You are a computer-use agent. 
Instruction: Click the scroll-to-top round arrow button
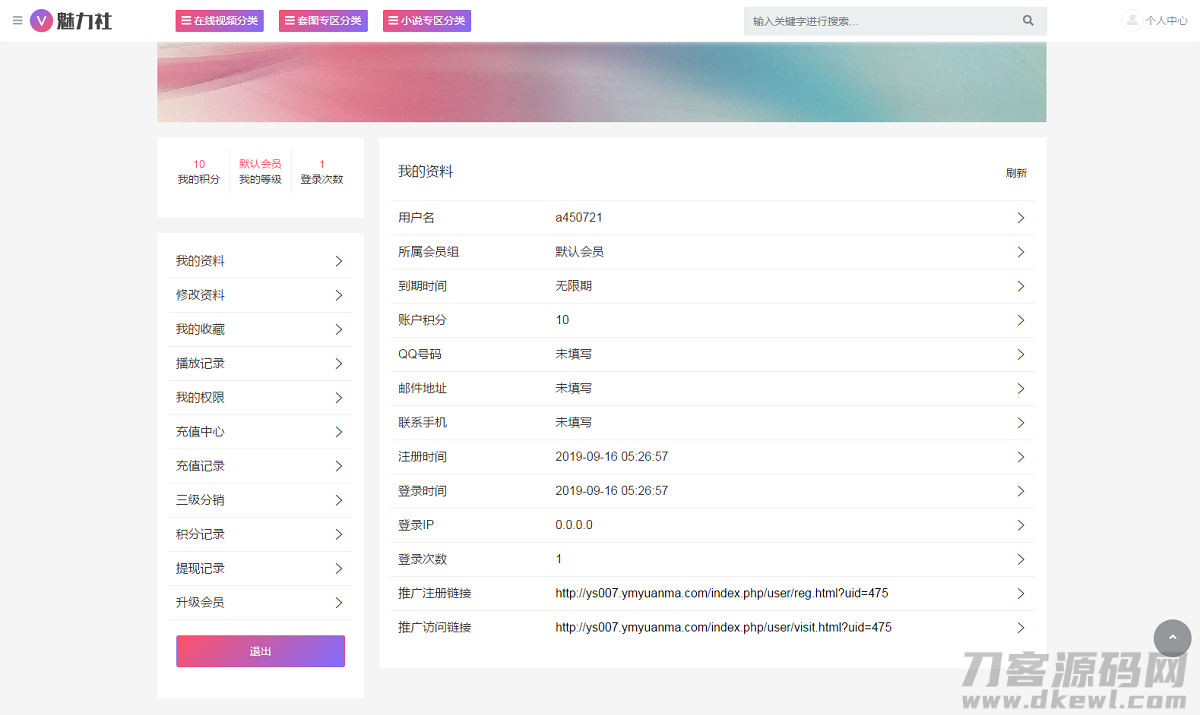pyautogui.click(x=1172, y=638)
